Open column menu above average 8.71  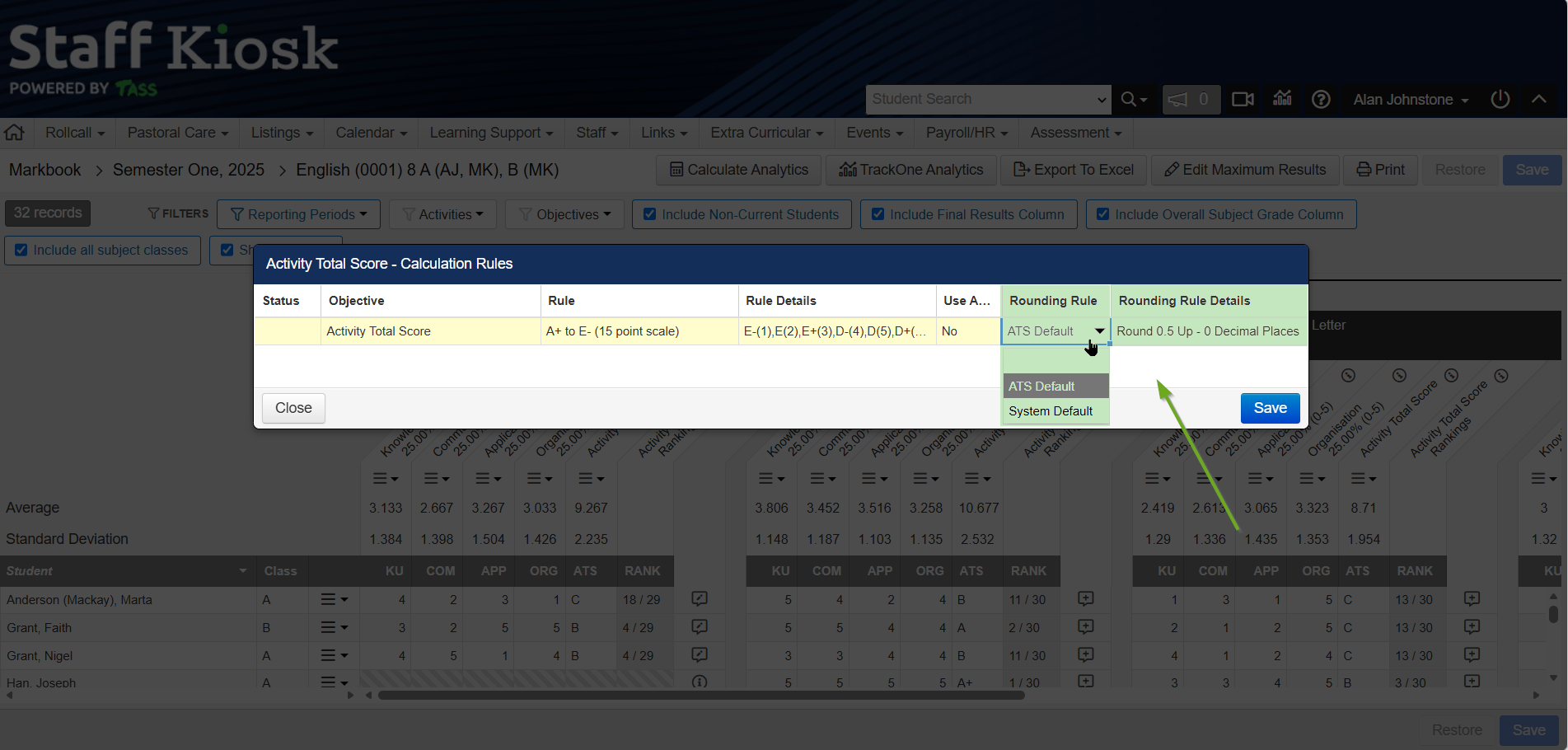(x=1363, y=478)
